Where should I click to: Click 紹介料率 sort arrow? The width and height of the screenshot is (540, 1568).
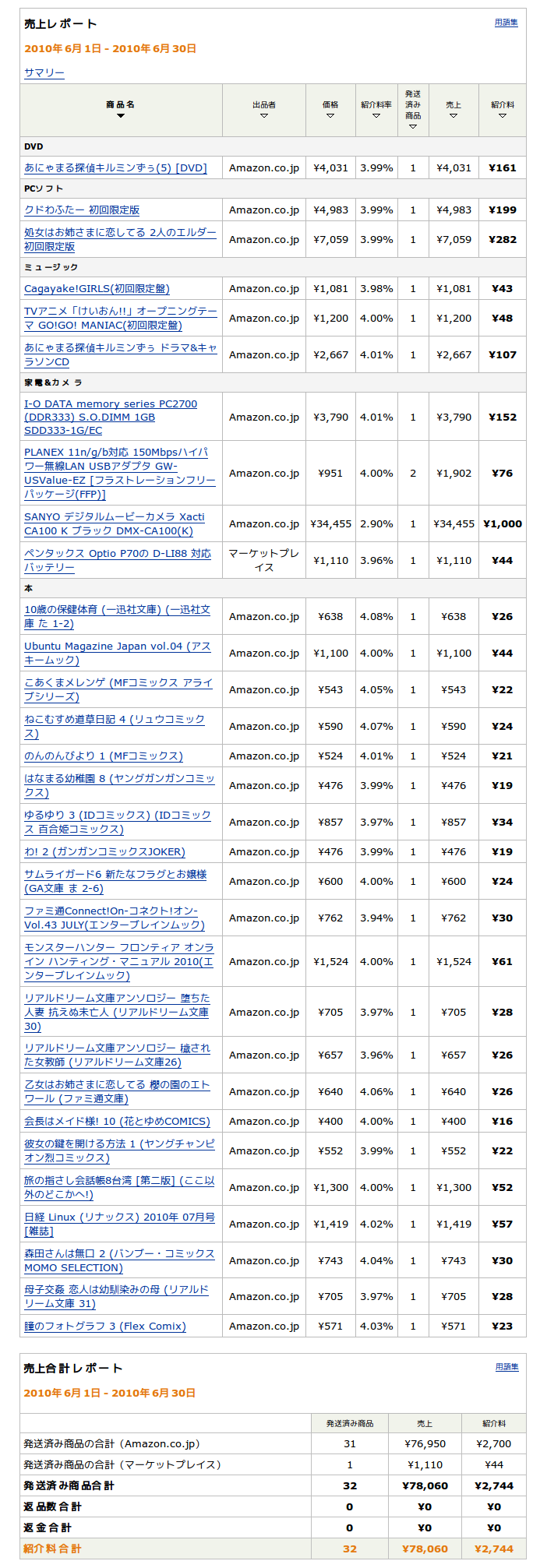[376, 116]
